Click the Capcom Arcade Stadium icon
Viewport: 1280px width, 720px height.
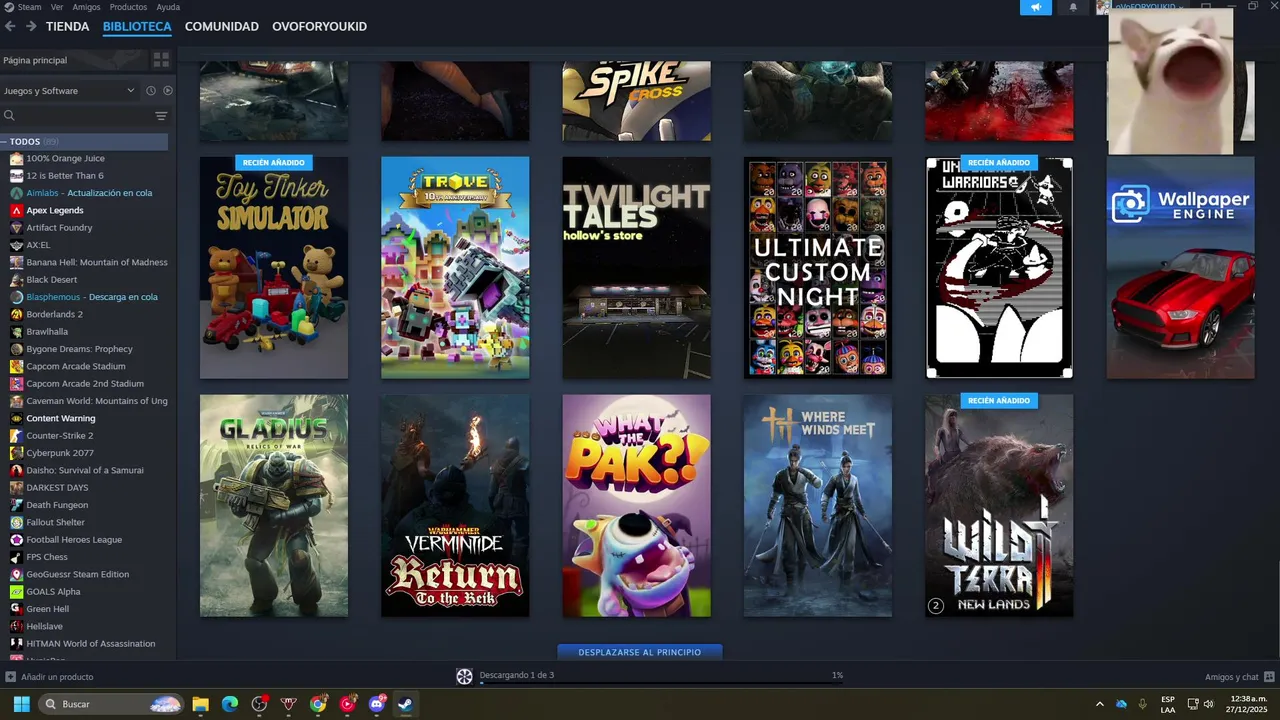pyautogui.click(x=16, y=366)
